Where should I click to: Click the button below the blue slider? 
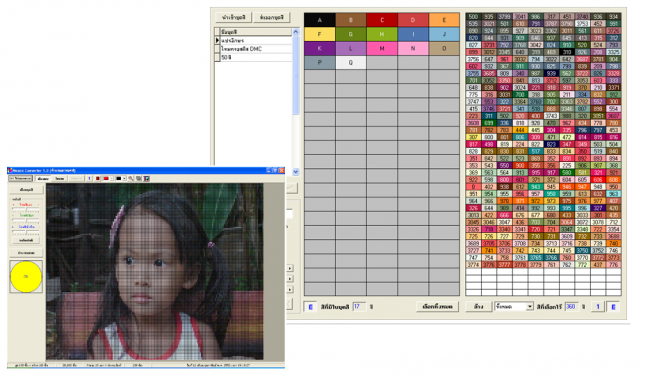(x=26, y=240)
